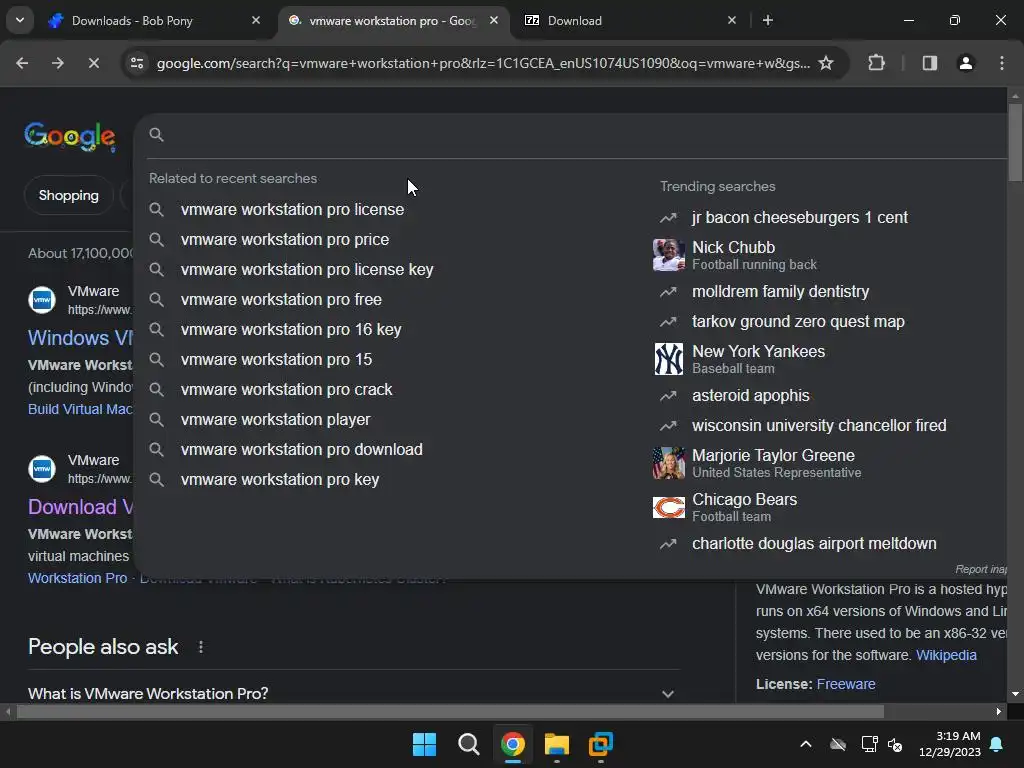Choose suggestion vmware workstation pro key
The image size is (1024, 768).
point(280,480)
